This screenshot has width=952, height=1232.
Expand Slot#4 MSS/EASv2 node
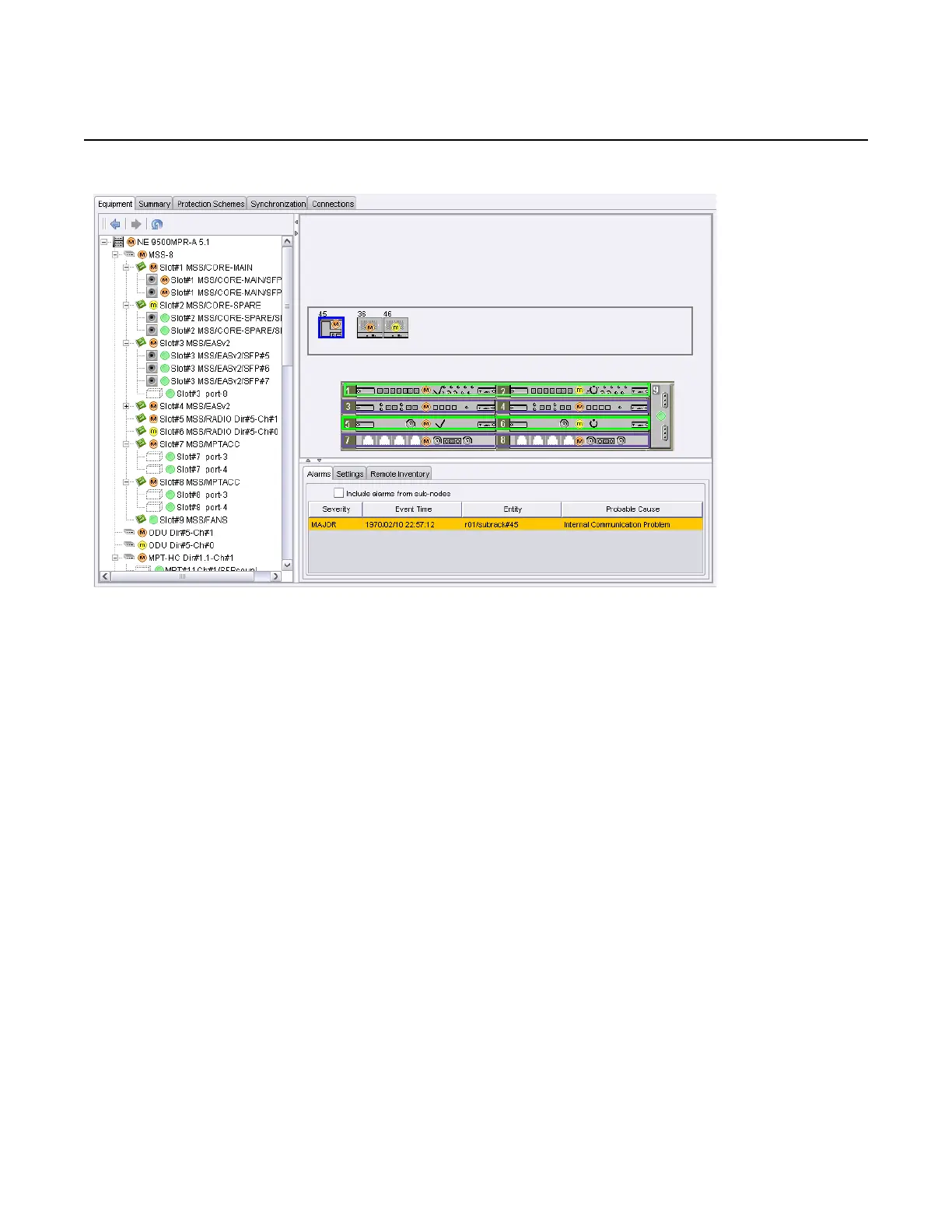(x=127, y=406)
